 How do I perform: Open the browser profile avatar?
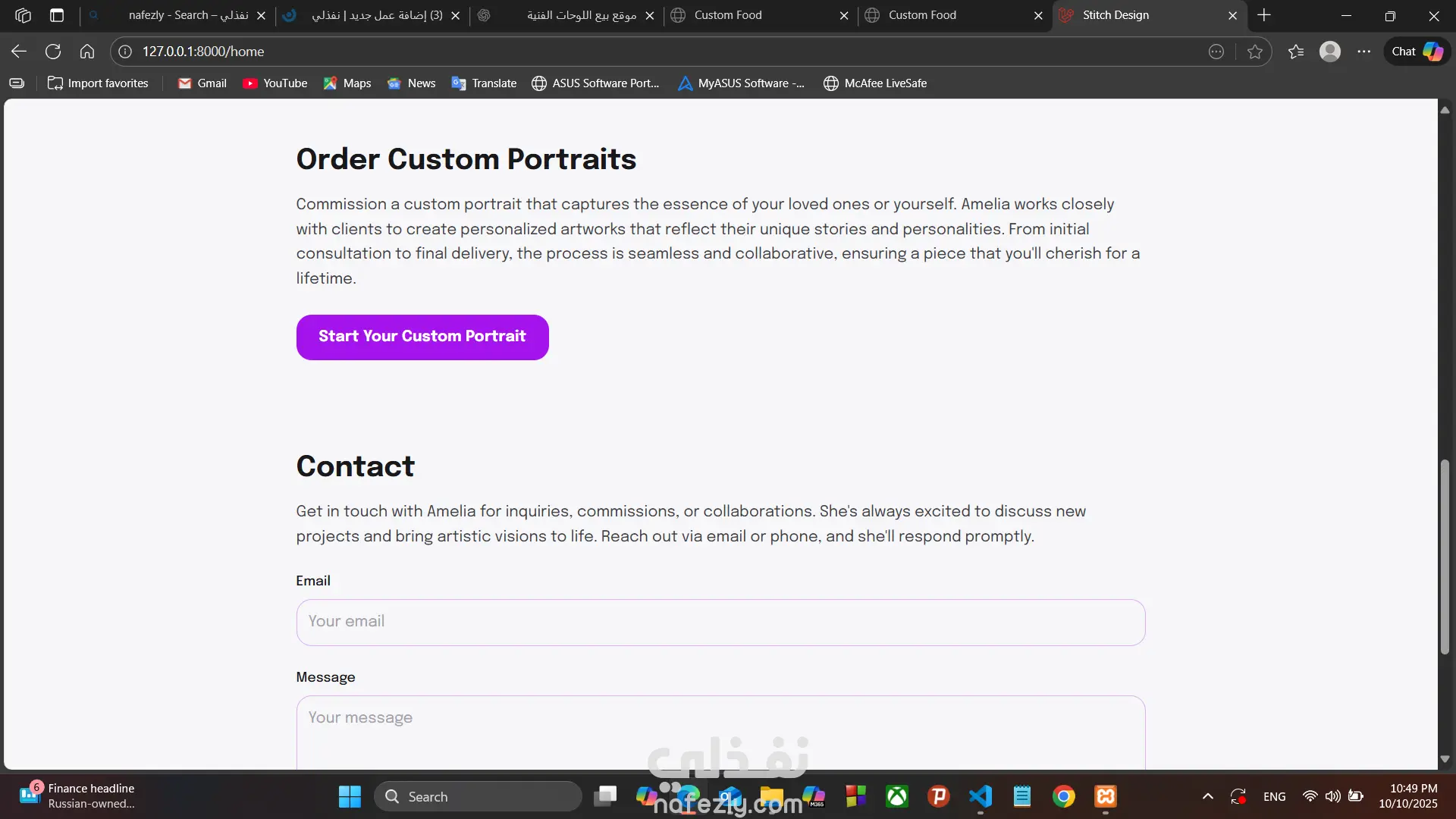pos(1330,52)
